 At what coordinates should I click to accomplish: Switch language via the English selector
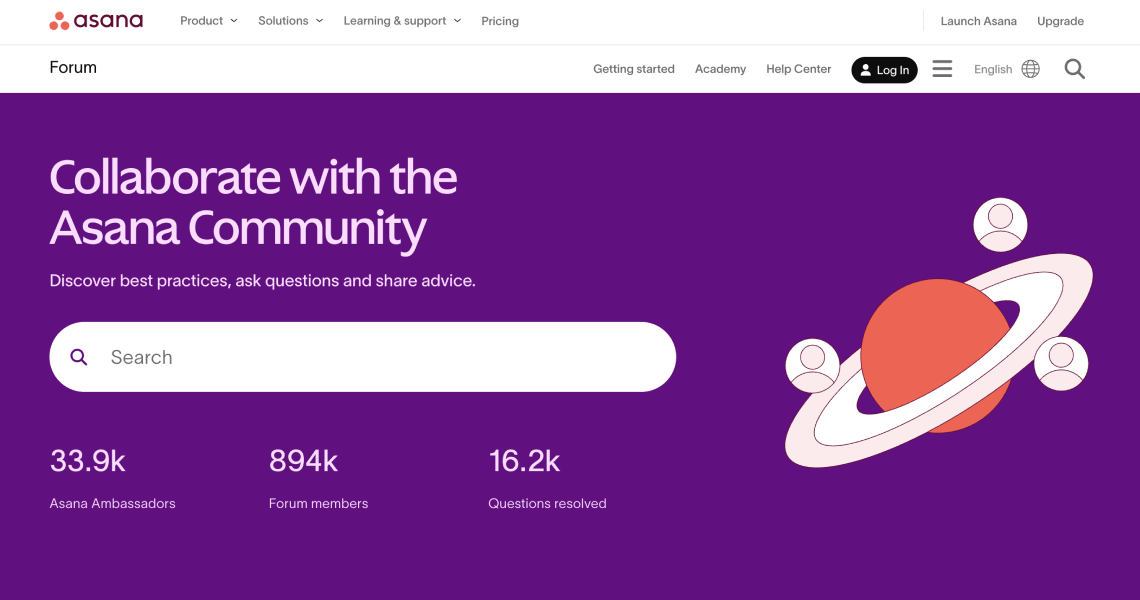pos(992,68)
